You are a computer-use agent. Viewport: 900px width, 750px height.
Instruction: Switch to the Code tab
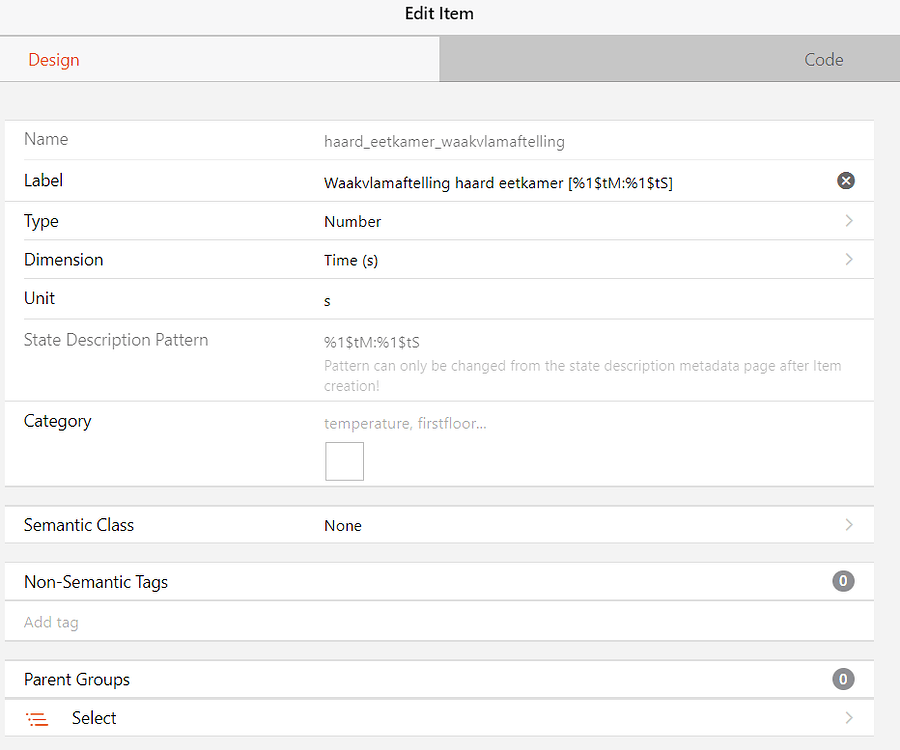tap(823, 59)
